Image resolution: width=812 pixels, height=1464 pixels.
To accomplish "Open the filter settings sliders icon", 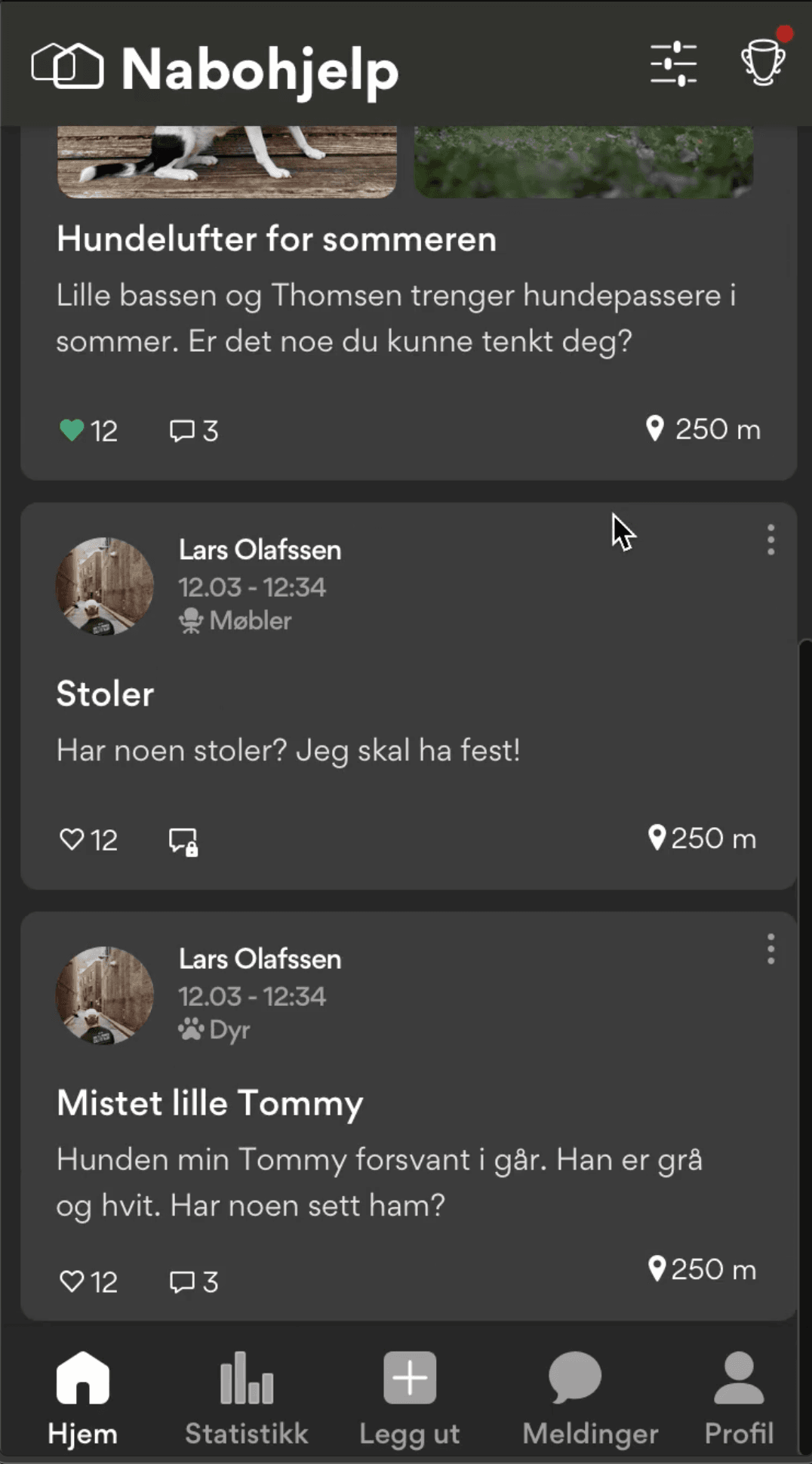I will [673, 64].
